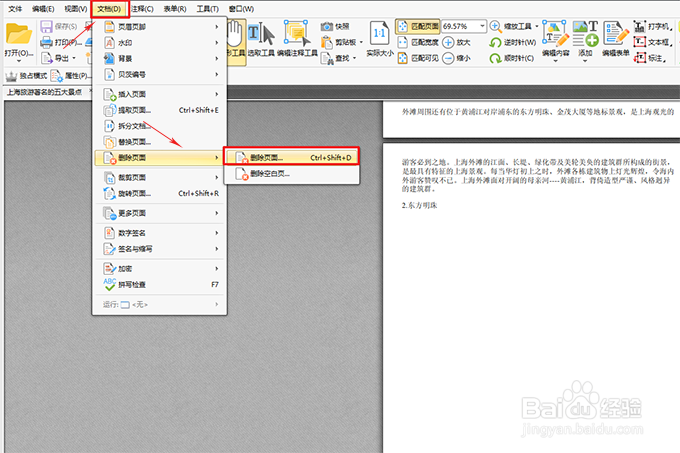The height and width of the screenshot is (453, 680).
Task: Open 签名与缩写 submenu item
Action: pyautogui.click(x=160, y=249)
